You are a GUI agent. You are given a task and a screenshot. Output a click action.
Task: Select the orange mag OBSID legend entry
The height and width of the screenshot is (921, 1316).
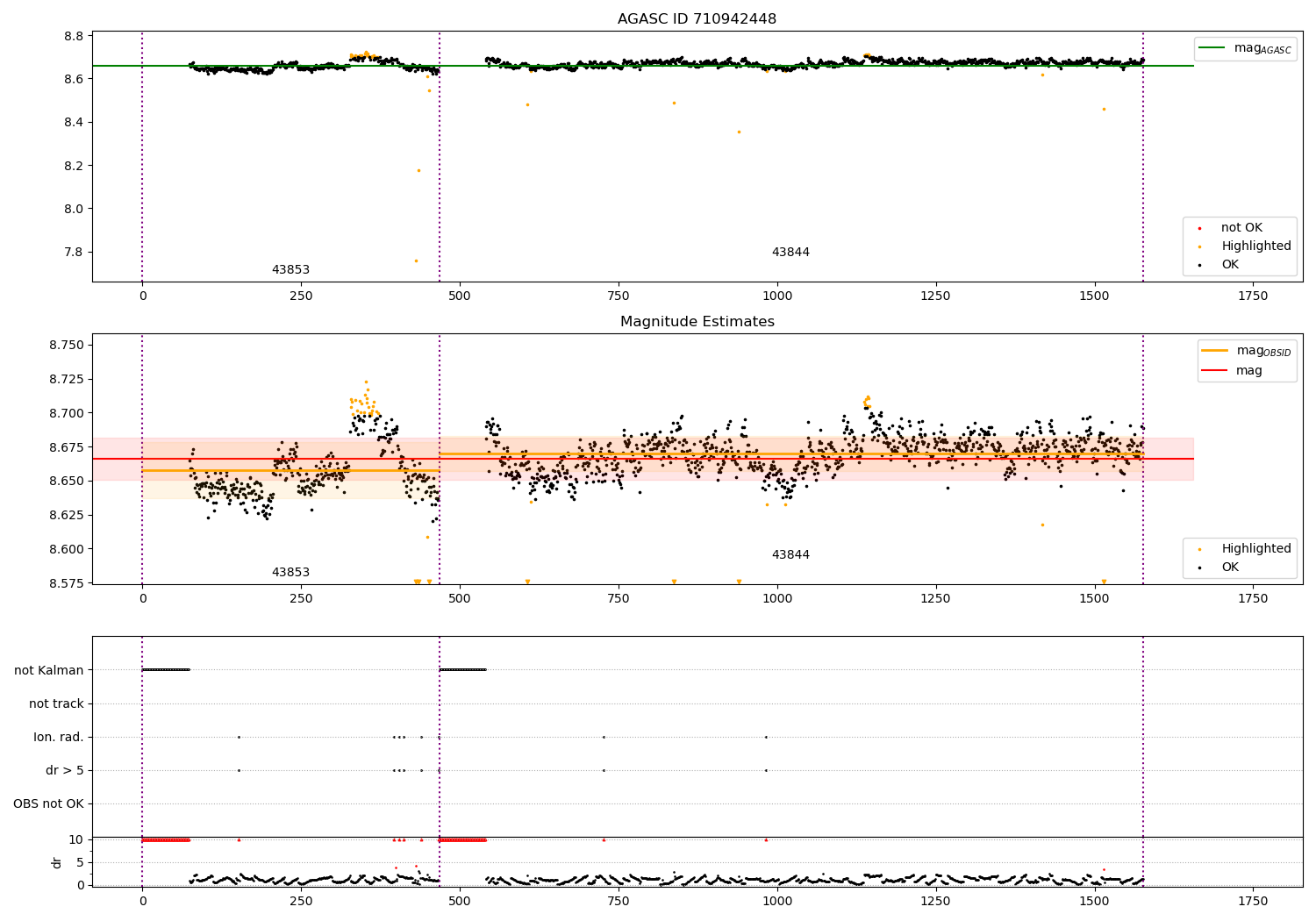1247,351
